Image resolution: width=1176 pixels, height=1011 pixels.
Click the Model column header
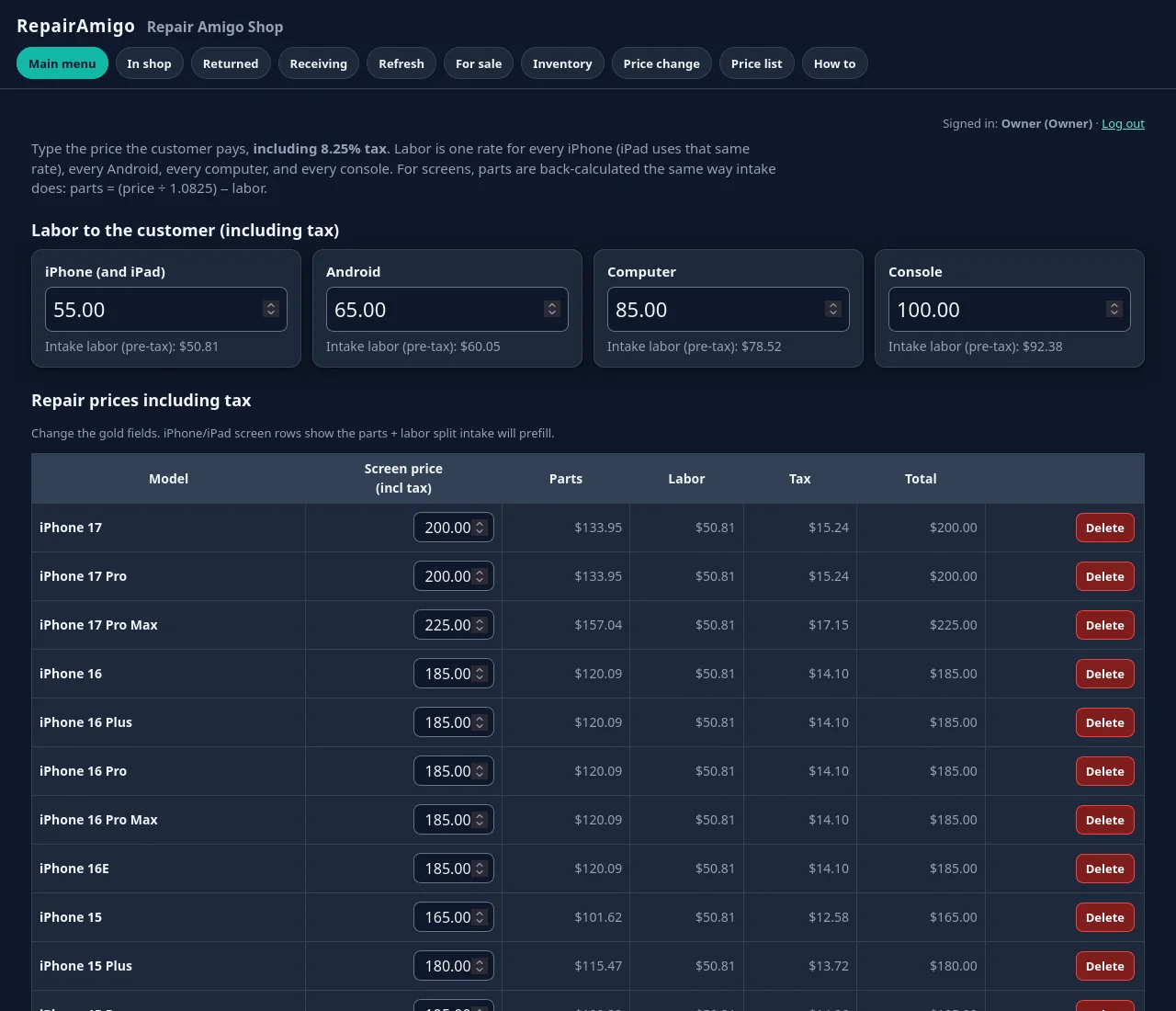169,479
